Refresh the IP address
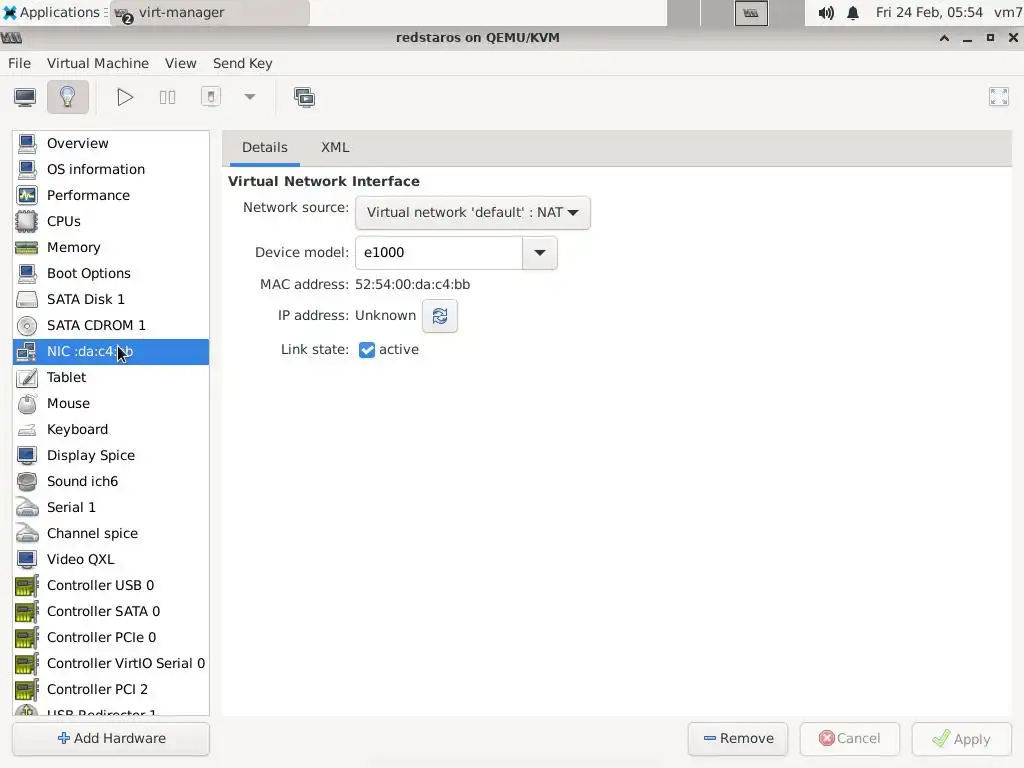This screenshot has height=768, width=1024. point(440,316)
